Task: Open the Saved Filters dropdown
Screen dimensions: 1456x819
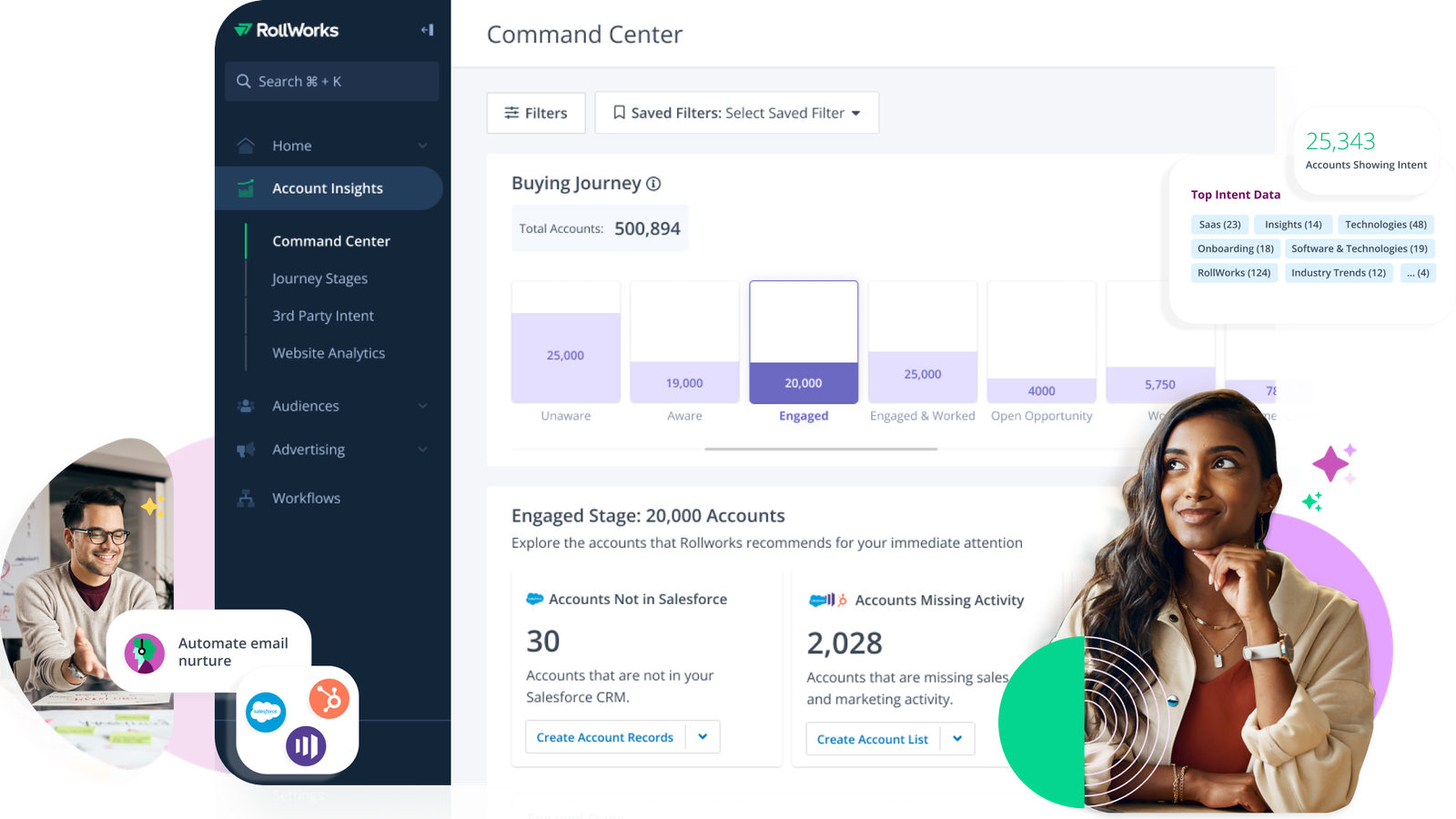Action: tap(737, 113)
